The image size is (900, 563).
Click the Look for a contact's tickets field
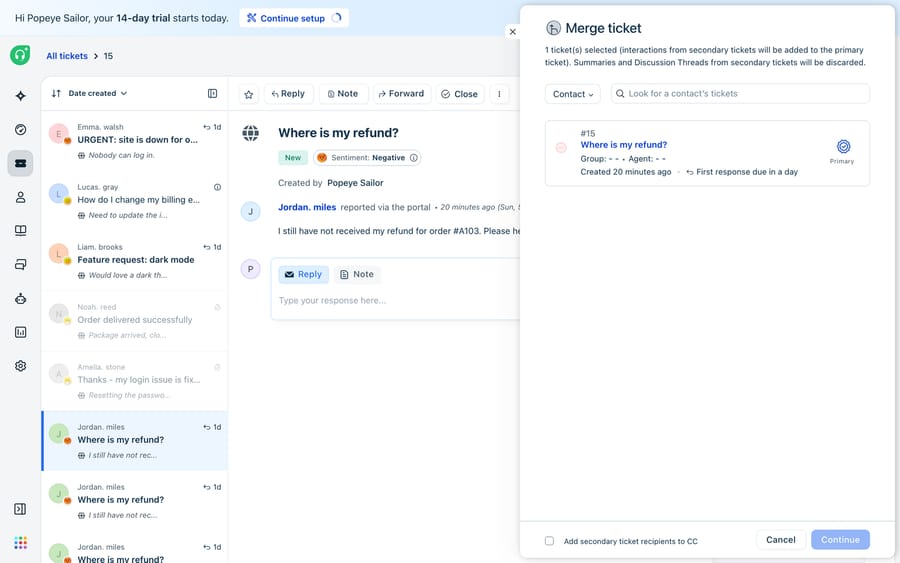740,94
